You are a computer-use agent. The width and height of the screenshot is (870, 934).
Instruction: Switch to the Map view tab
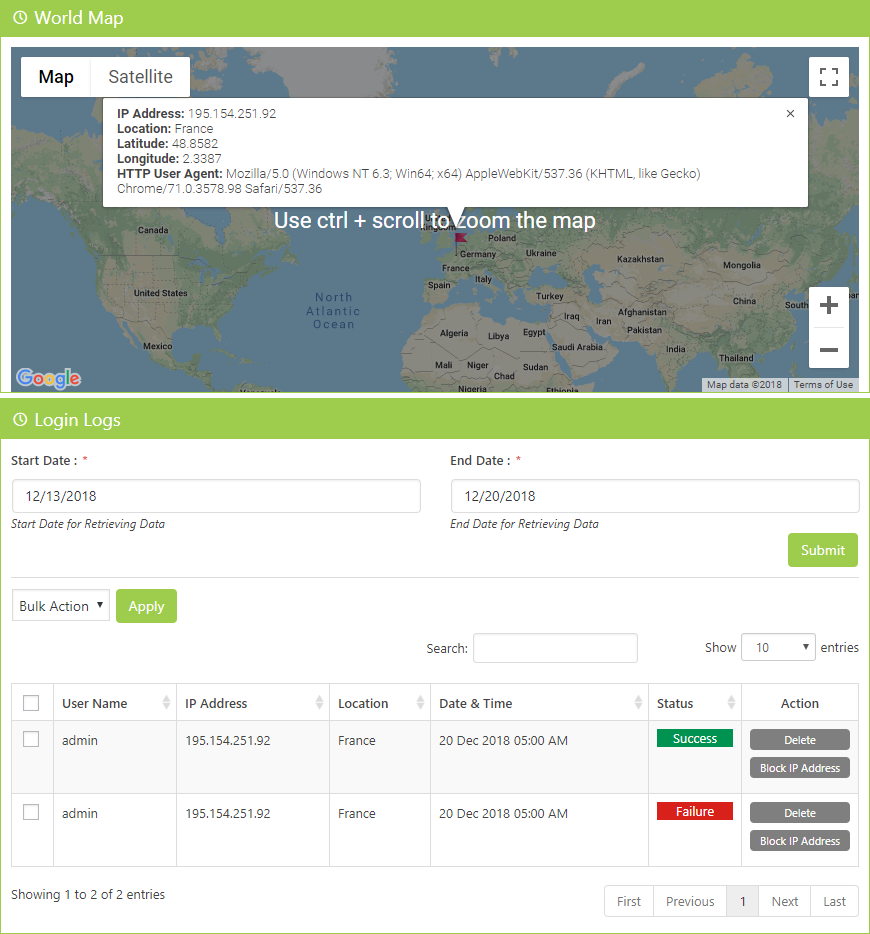56,77
